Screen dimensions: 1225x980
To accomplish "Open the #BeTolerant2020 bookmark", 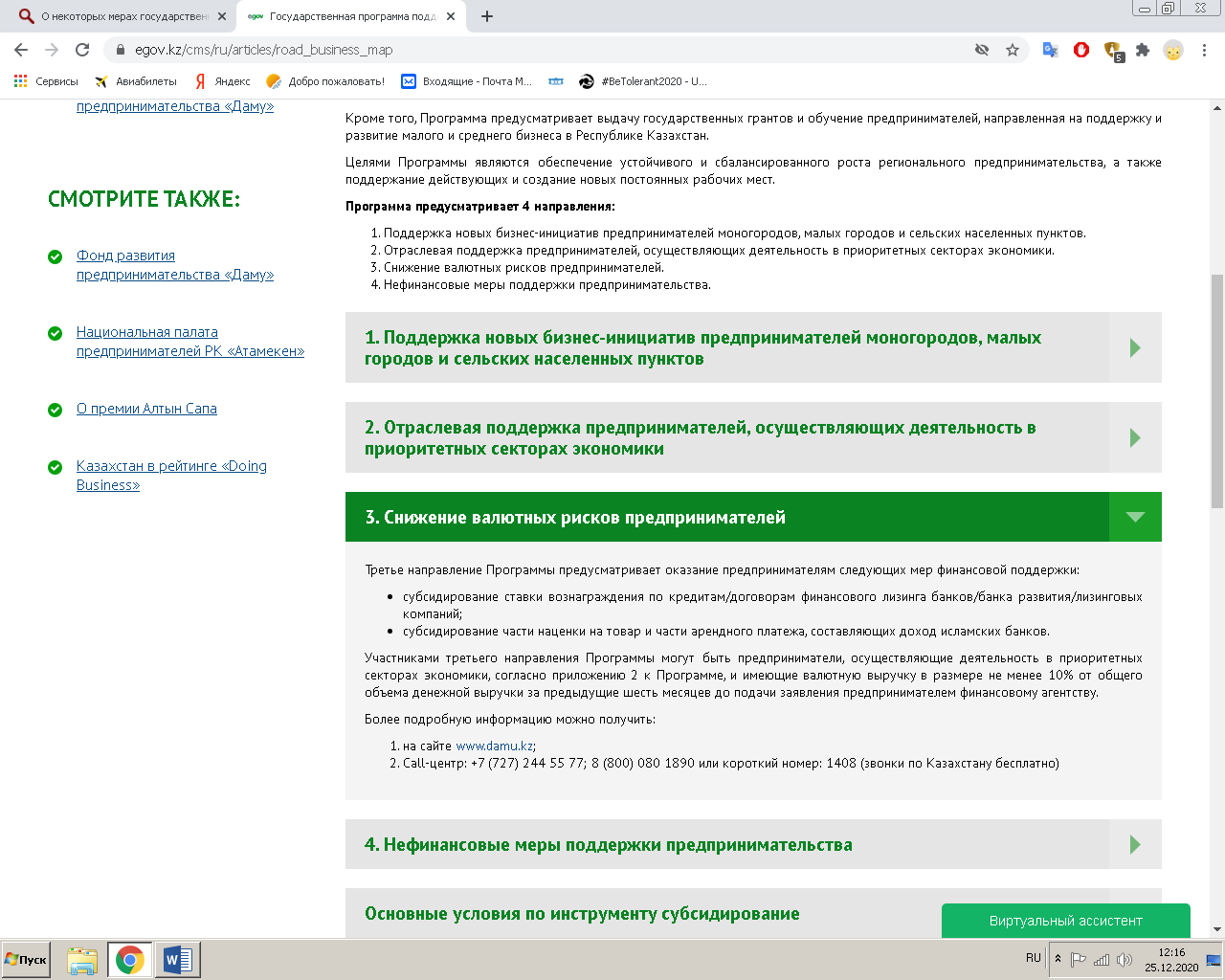I will tap(643, 81).
